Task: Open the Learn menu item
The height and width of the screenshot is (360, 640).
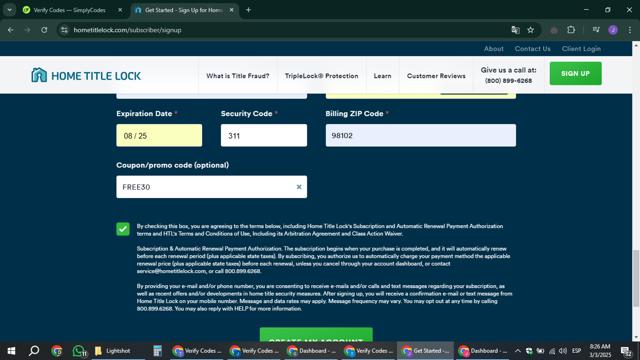Action: point(382,76)
